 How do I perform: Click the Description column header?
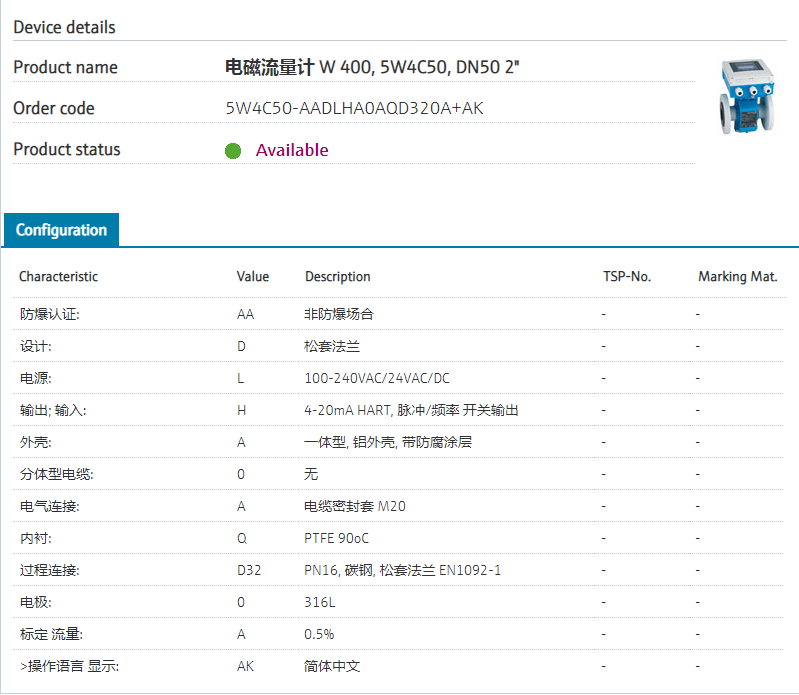click(x=337, y=277)
